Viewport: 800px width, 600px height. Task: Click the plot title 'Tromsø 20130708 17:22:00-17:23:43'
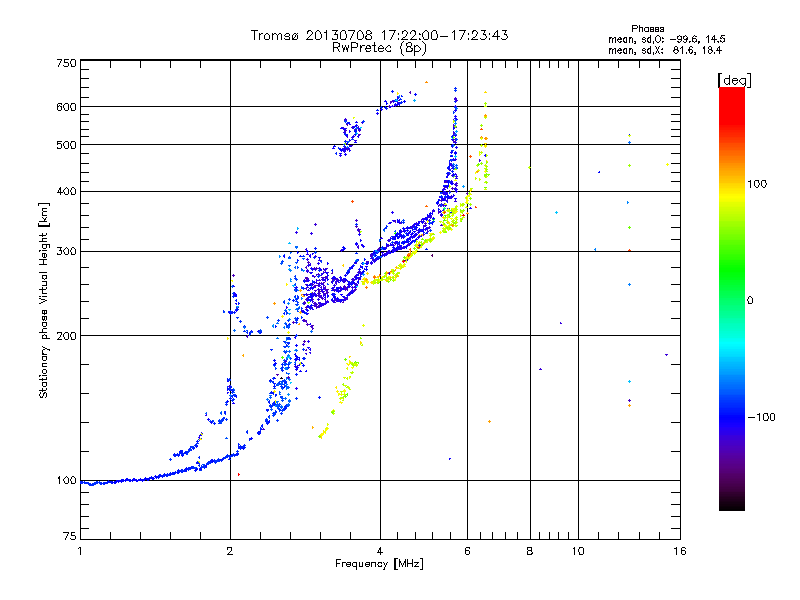coord(379,35)
